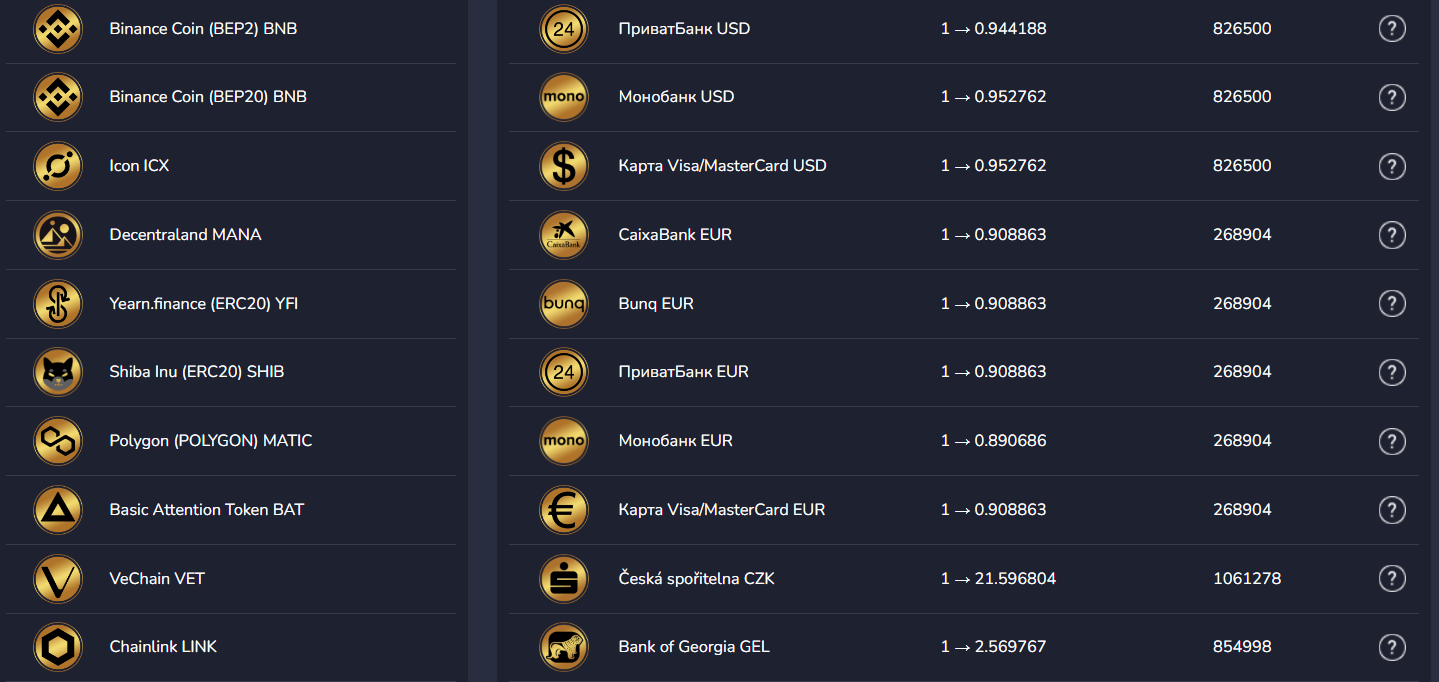Open help for Bank of Georgia GEL row
The height and width of the screenshot is (682, 1439).
click(1392, 647)
